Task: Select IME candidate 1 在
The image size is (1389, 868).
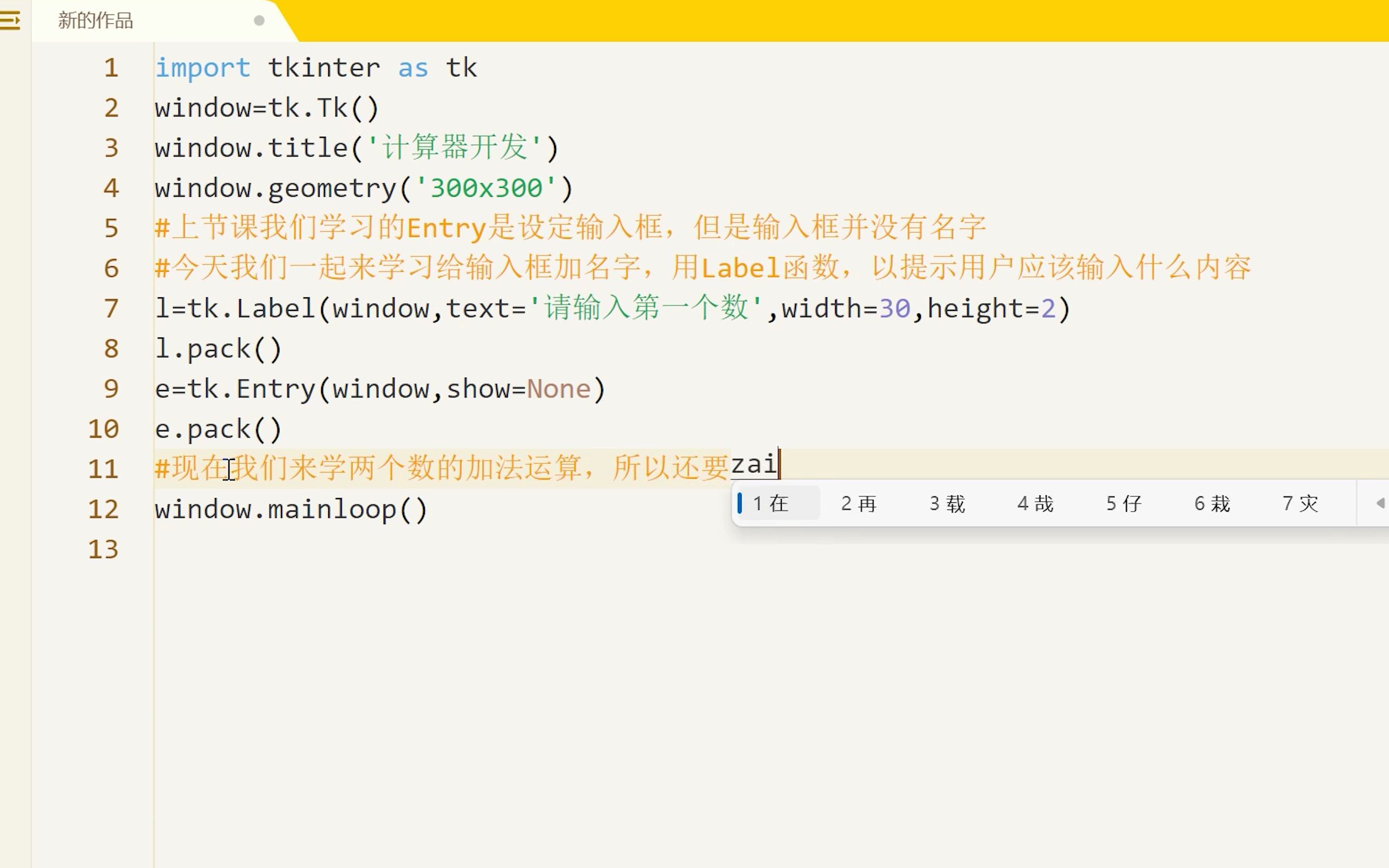Action: pos(772,503)
